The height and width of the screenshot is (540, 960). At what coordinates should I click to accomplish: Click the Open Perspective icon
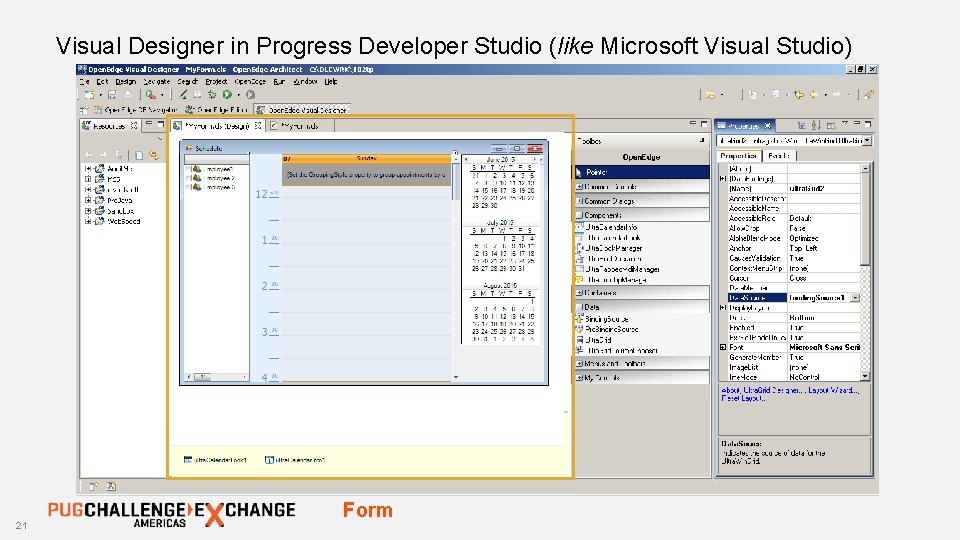84,110
